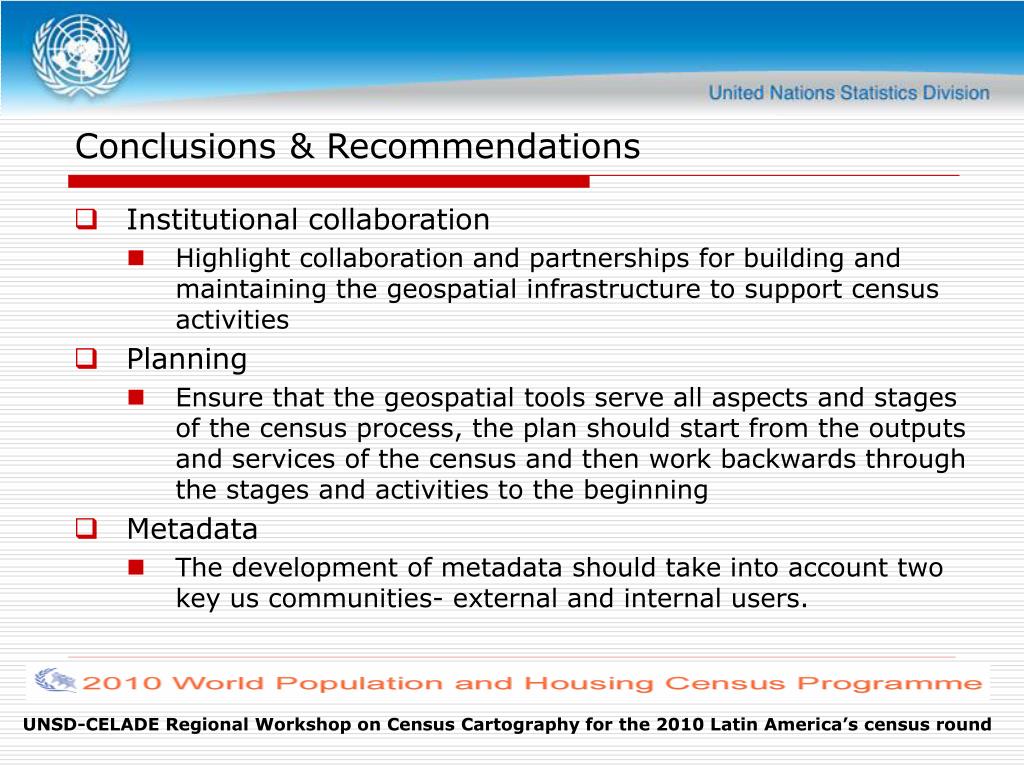Screen dimensions: 1024x768
Task: Click the 'Metadata' heading
Action: [192, 529]
